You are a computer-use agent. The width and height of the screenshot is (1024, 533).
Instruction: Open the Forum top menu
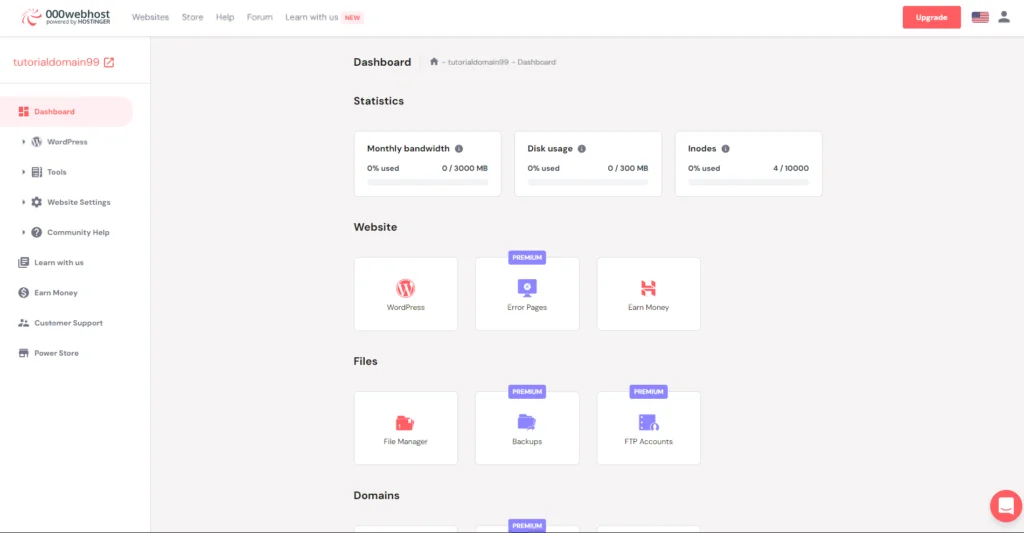pos(259,17)
